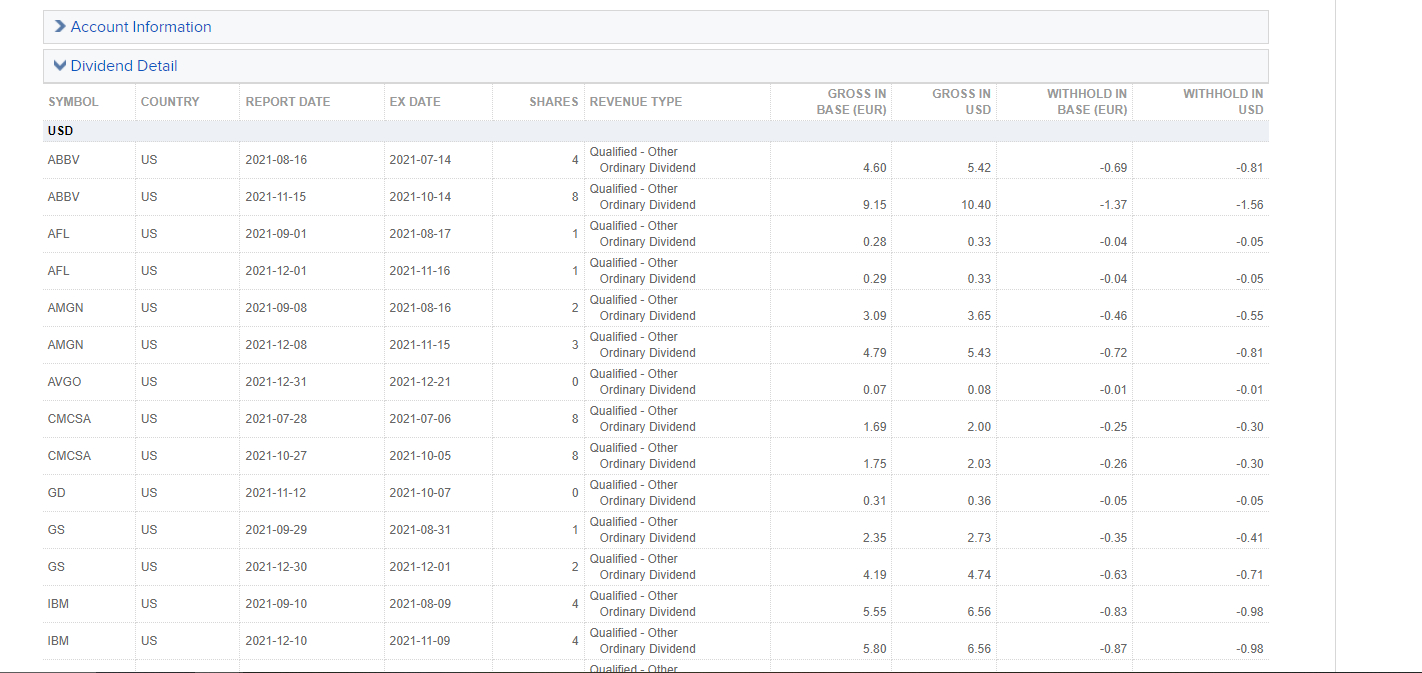Click the SHARES column header
The height and width of the screenshot is (673, 1422).
(x=554, y=102)
